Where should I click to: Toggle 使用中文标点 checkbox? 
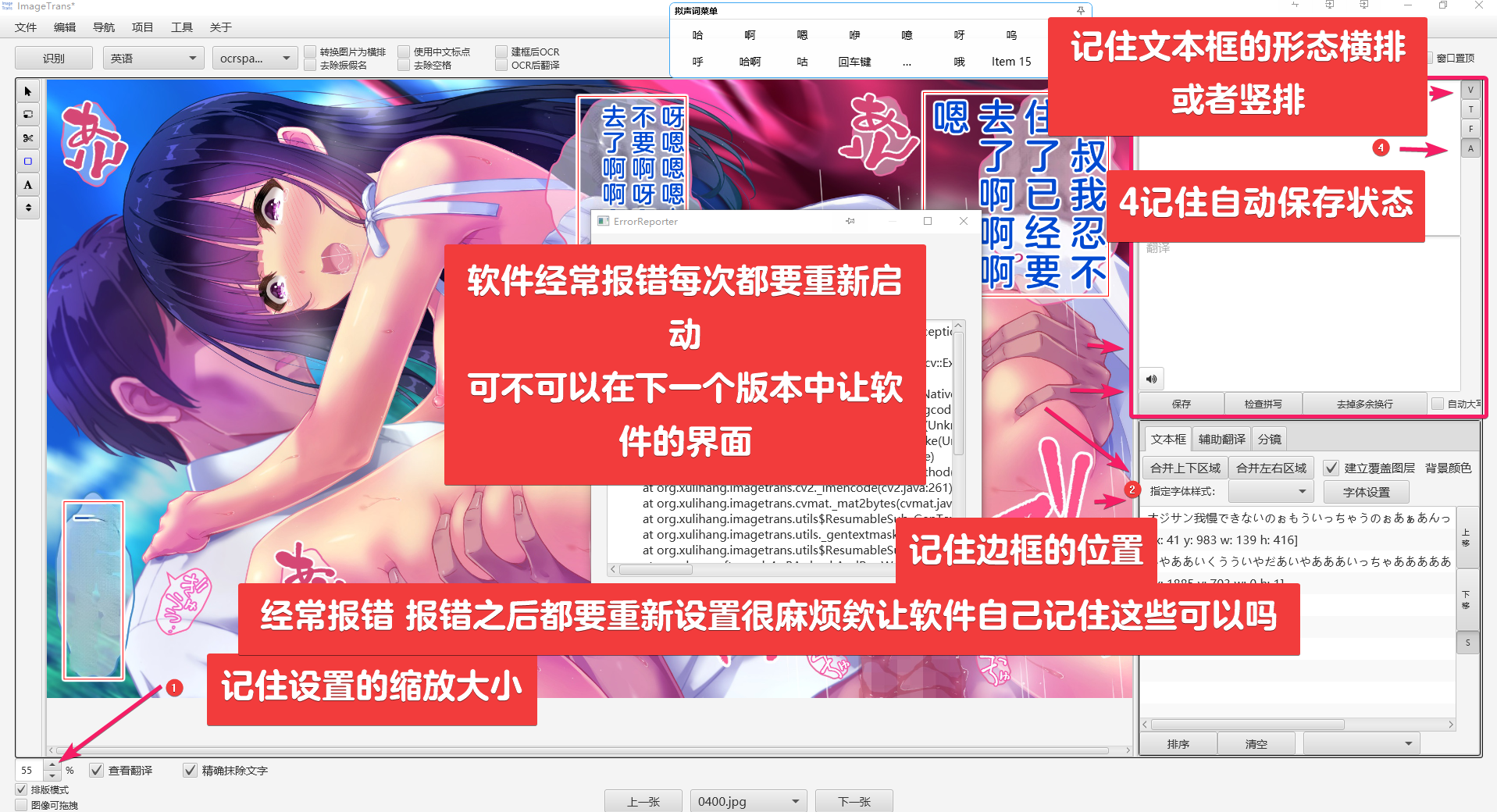pos(404,52)
